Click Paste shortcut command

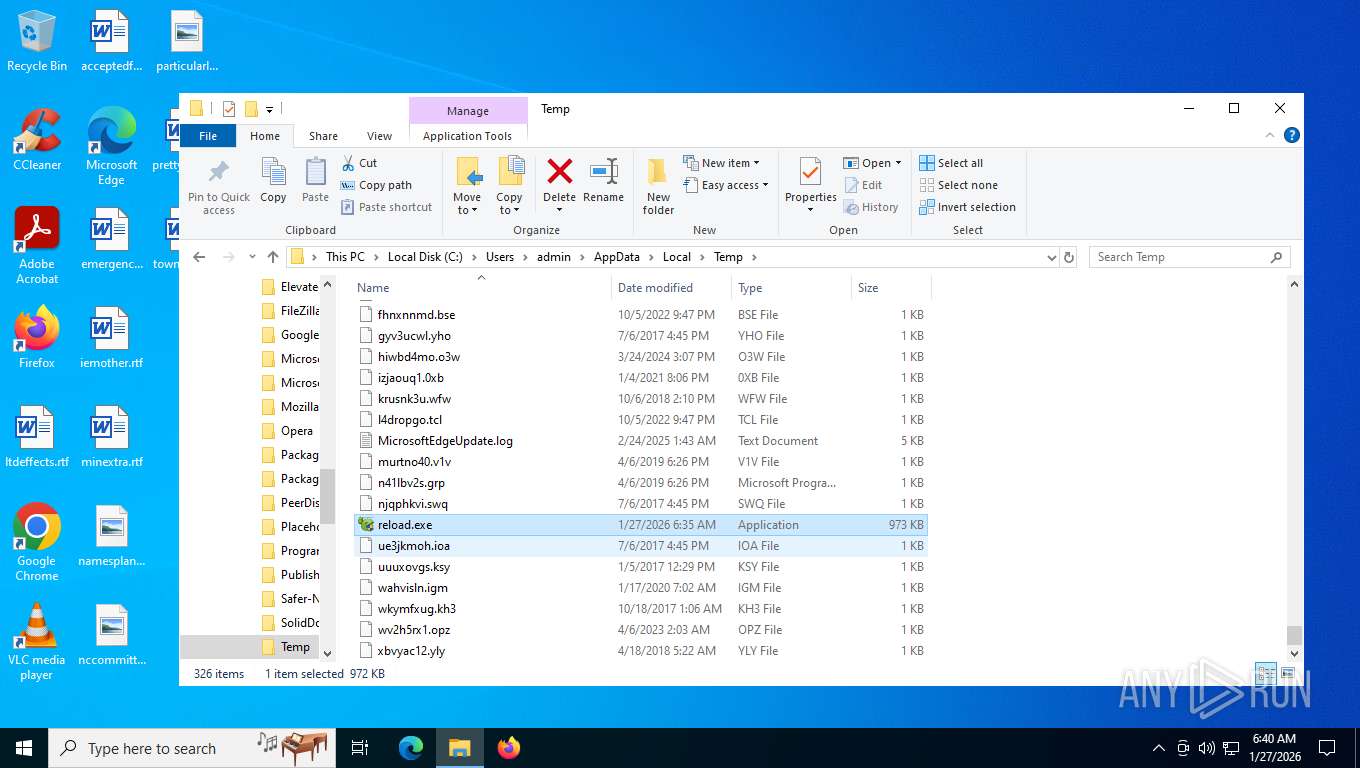(x=386, y=207)
